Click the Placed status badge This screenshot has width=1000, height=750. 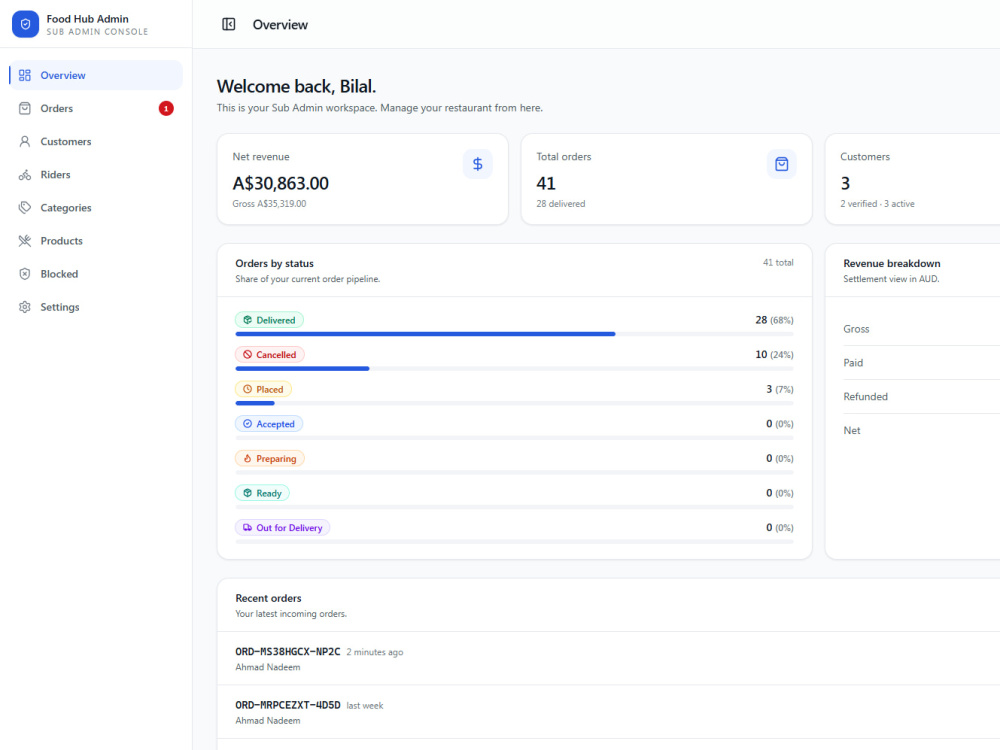[263, 389]
